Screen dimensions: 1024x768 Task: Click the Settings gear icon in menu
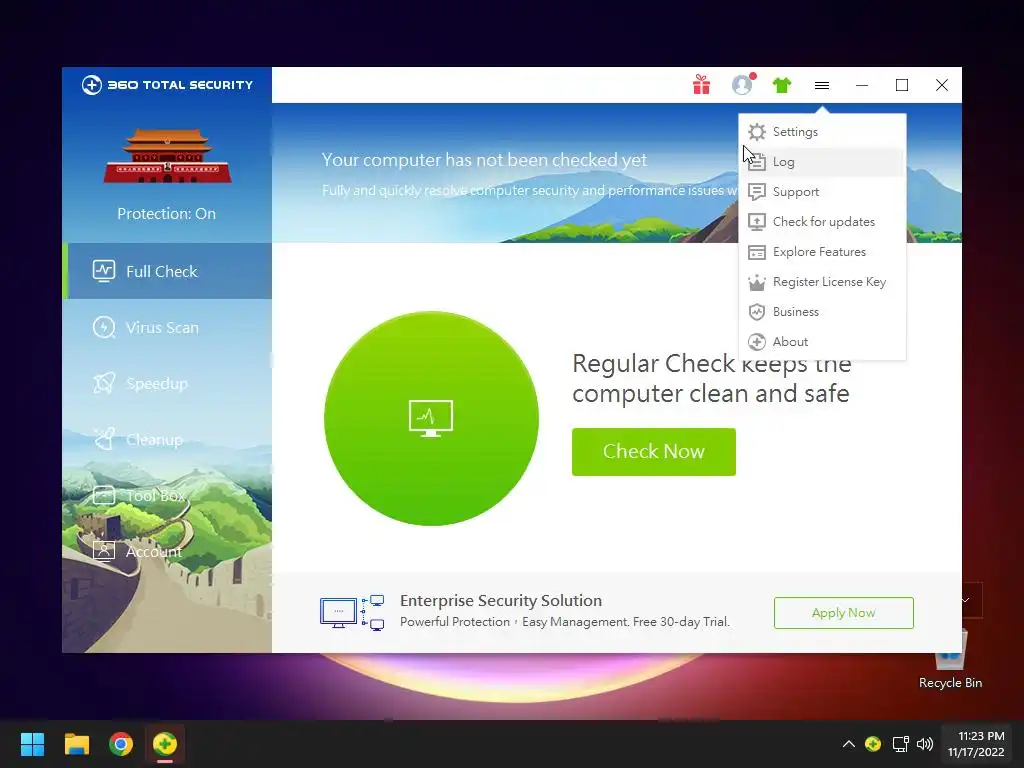(757, 132)
